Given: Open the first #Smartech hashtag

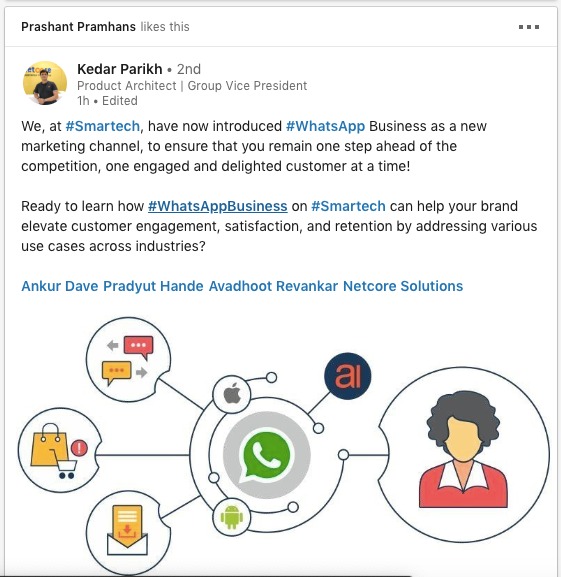Looking at the screenshot, I should click(x=102, y=126).
